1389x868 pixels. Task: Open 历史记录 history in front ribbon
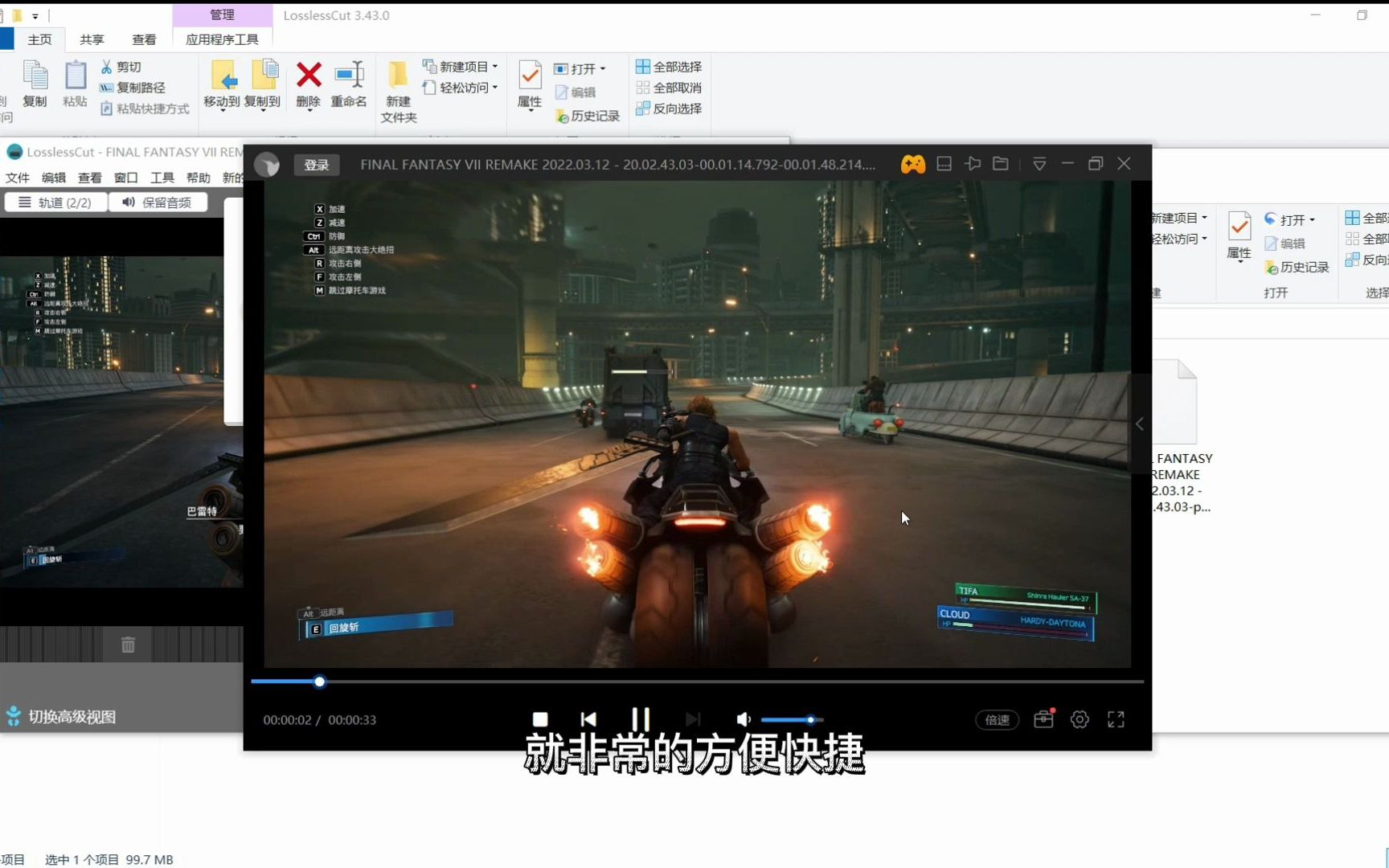[587, 116]
